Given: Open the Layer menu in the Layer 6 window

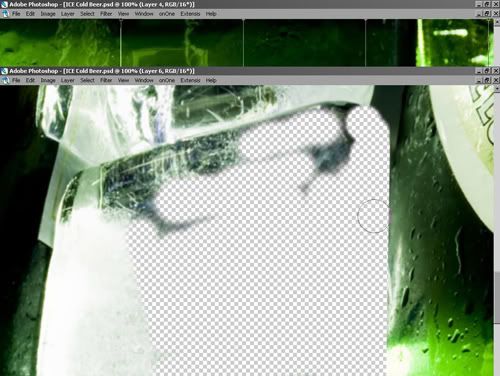Looking at the screenshot, I should coord(68,80).
